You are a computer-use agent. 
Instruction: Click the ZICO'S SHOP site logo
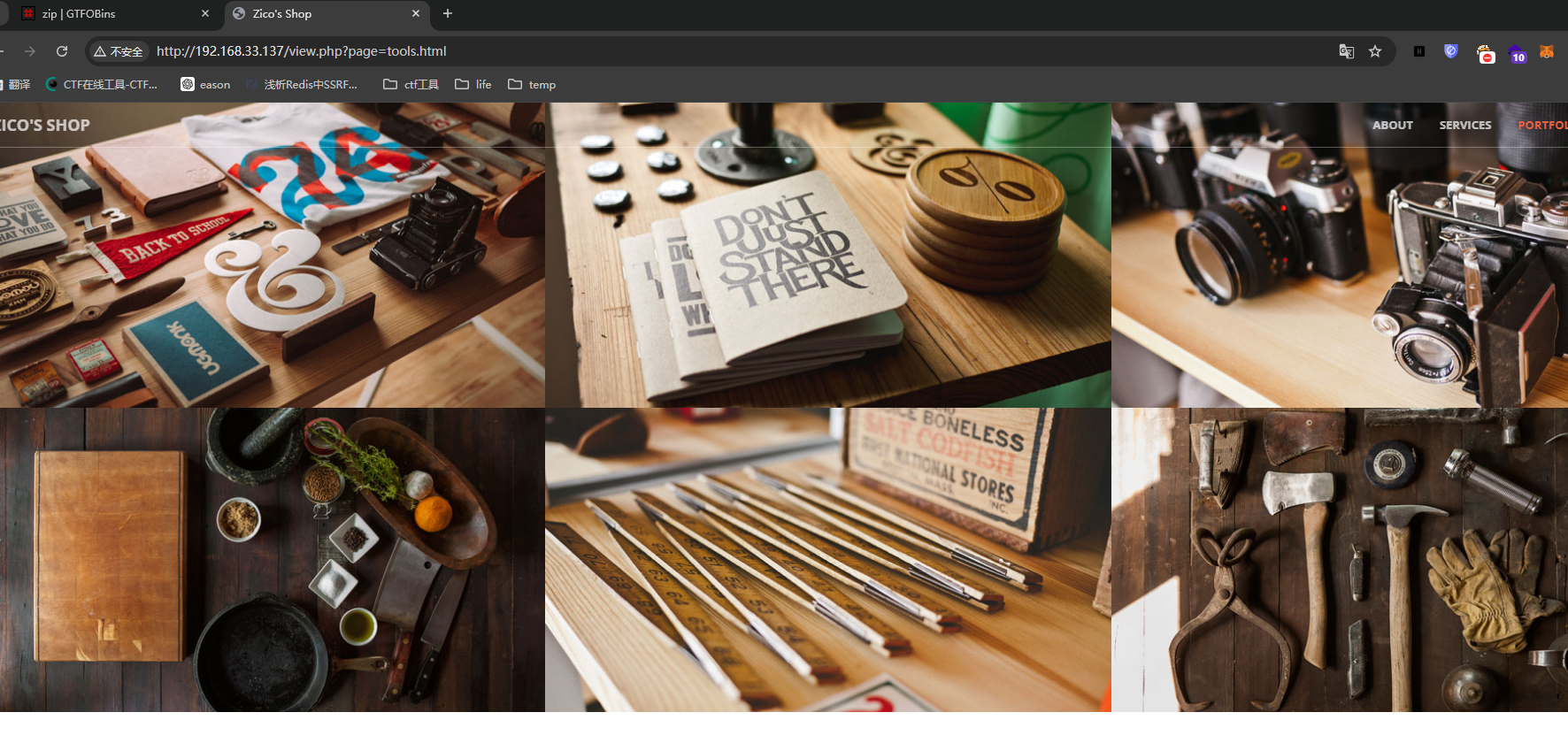[x=44, y=126]
